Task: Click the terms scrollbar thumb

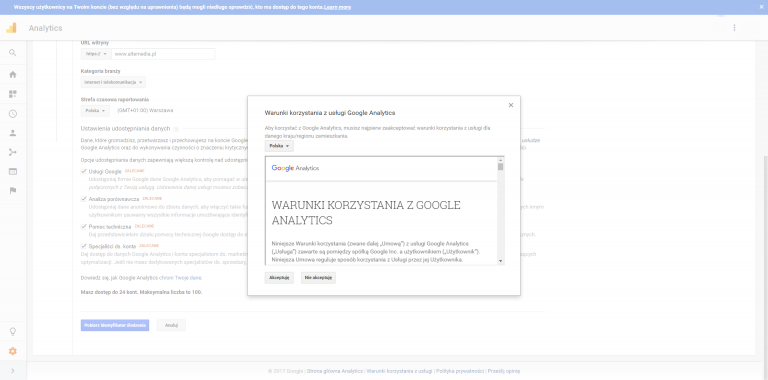Action: pyautogui.click(x=501, y=167)
